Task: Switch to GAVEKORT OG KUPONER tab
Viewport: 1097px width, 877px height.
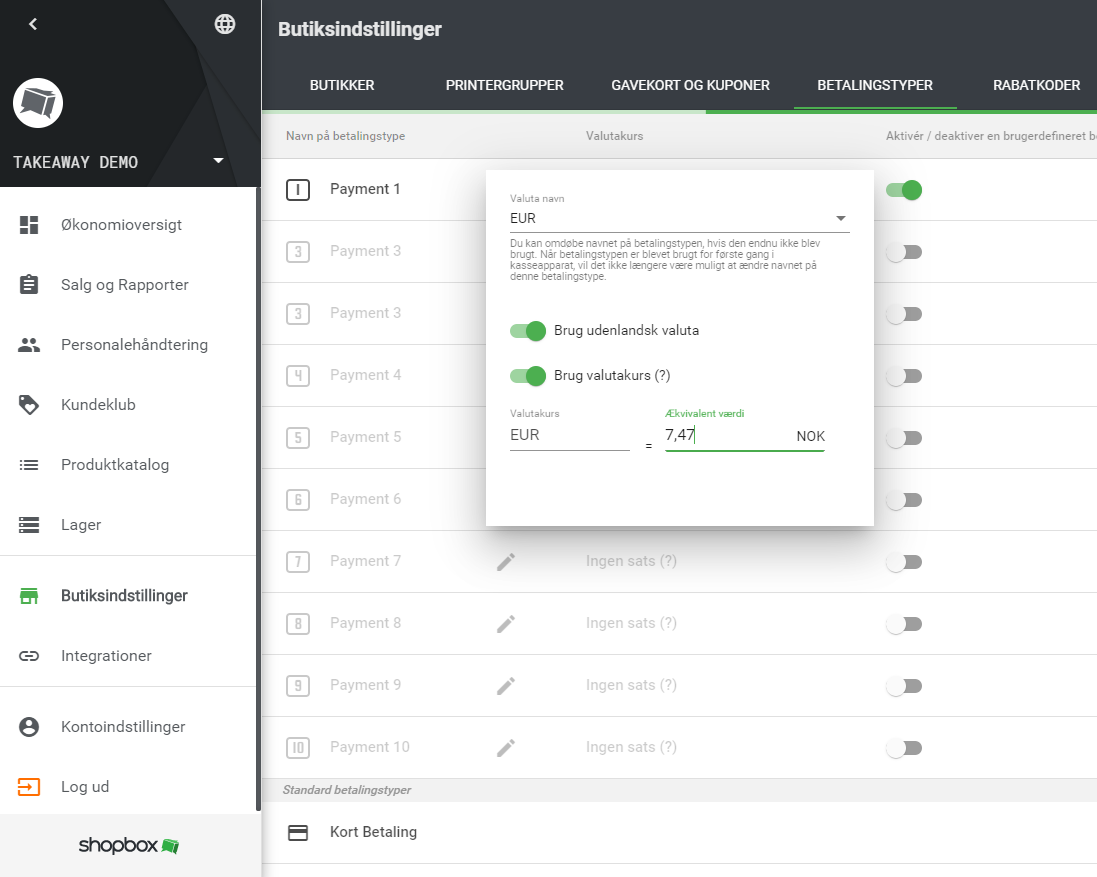Action: 691,85
